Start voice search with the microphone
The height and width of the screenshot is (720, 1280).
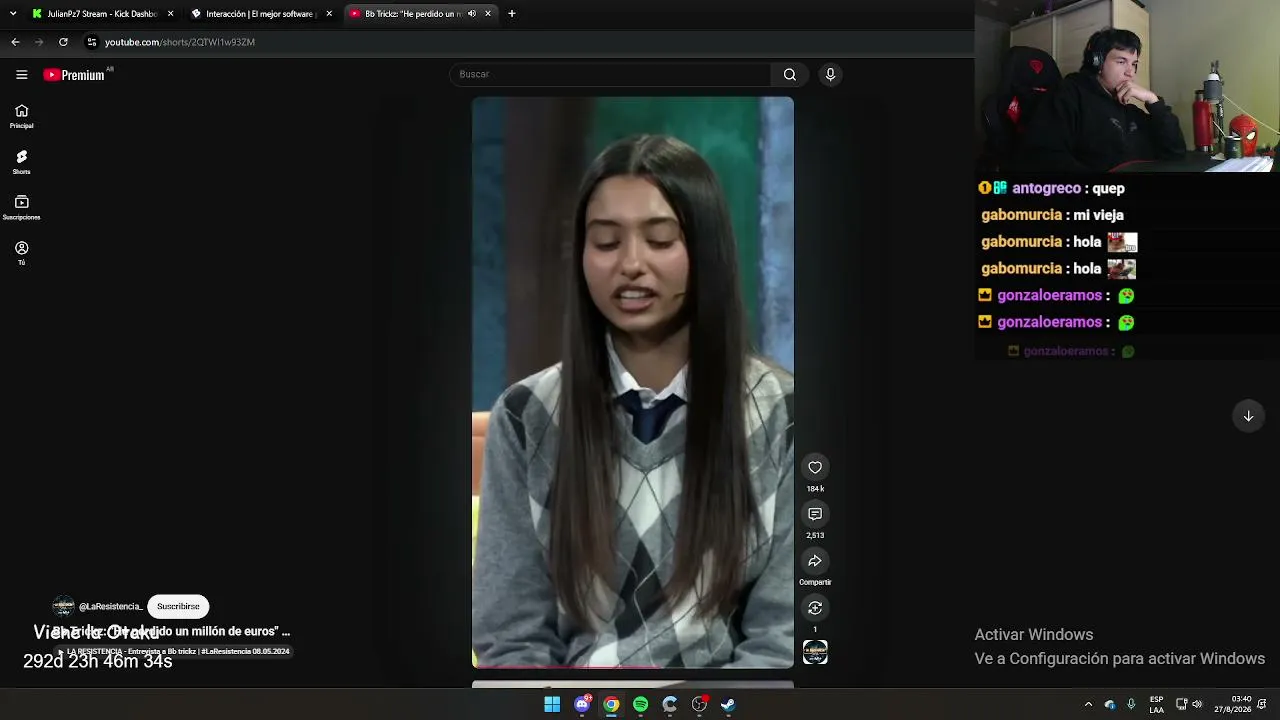click(x=830, y=74)
